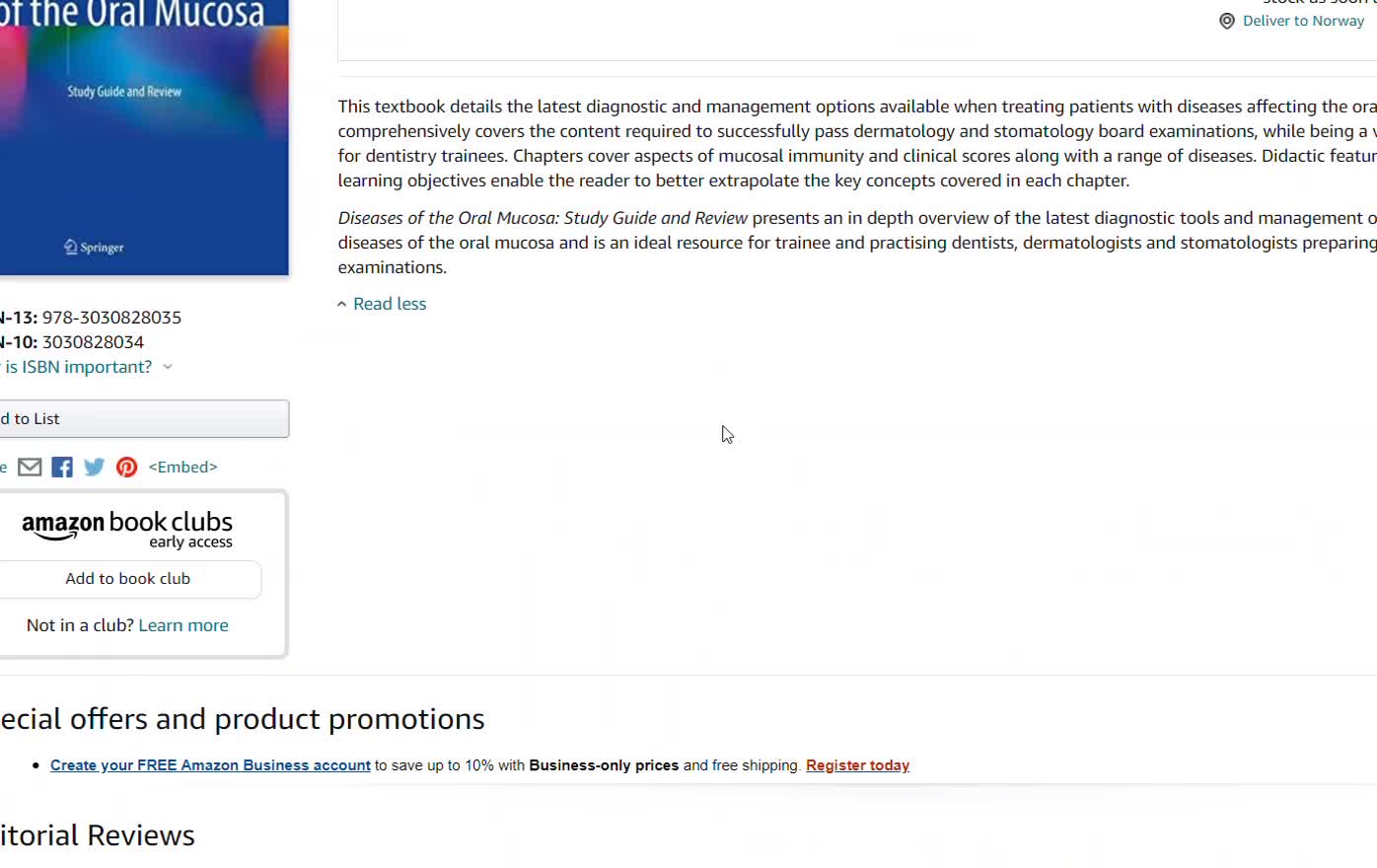1377x868 pixels.
Task: Share this book via email icon
Action: pyautogui.click(x=30, y=468)
